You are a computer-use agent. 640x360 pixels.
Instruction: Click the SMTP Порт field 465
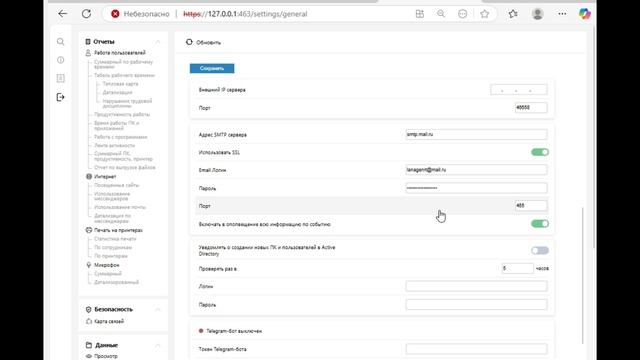(531, 206)
